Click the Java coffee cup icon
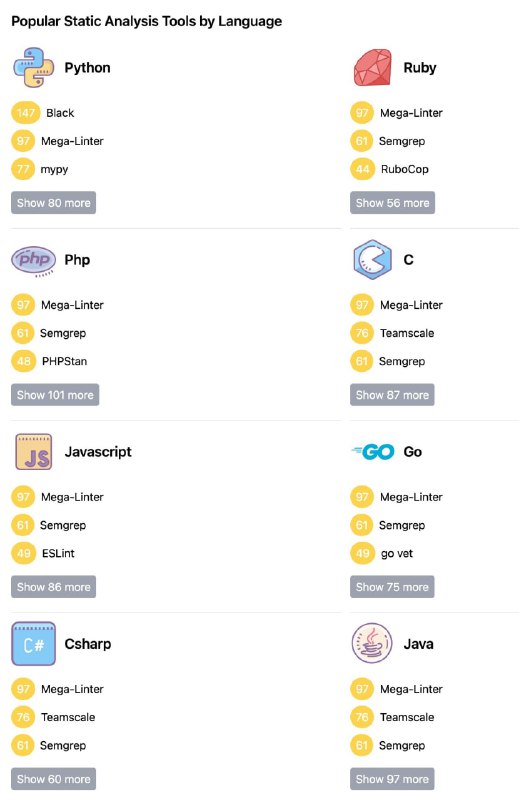Screen dimensions: 519x800 pos(373,643)
